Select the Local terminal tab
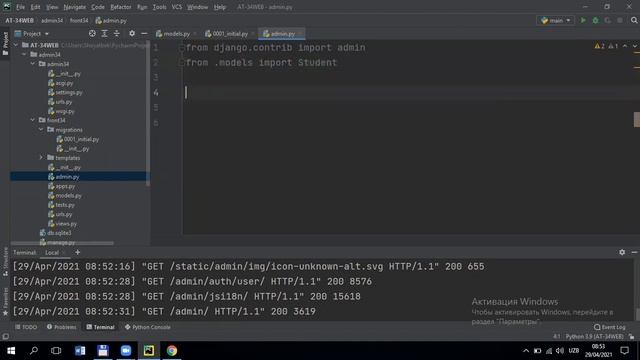This screenshot has width=640, height=360. [52, 253]
